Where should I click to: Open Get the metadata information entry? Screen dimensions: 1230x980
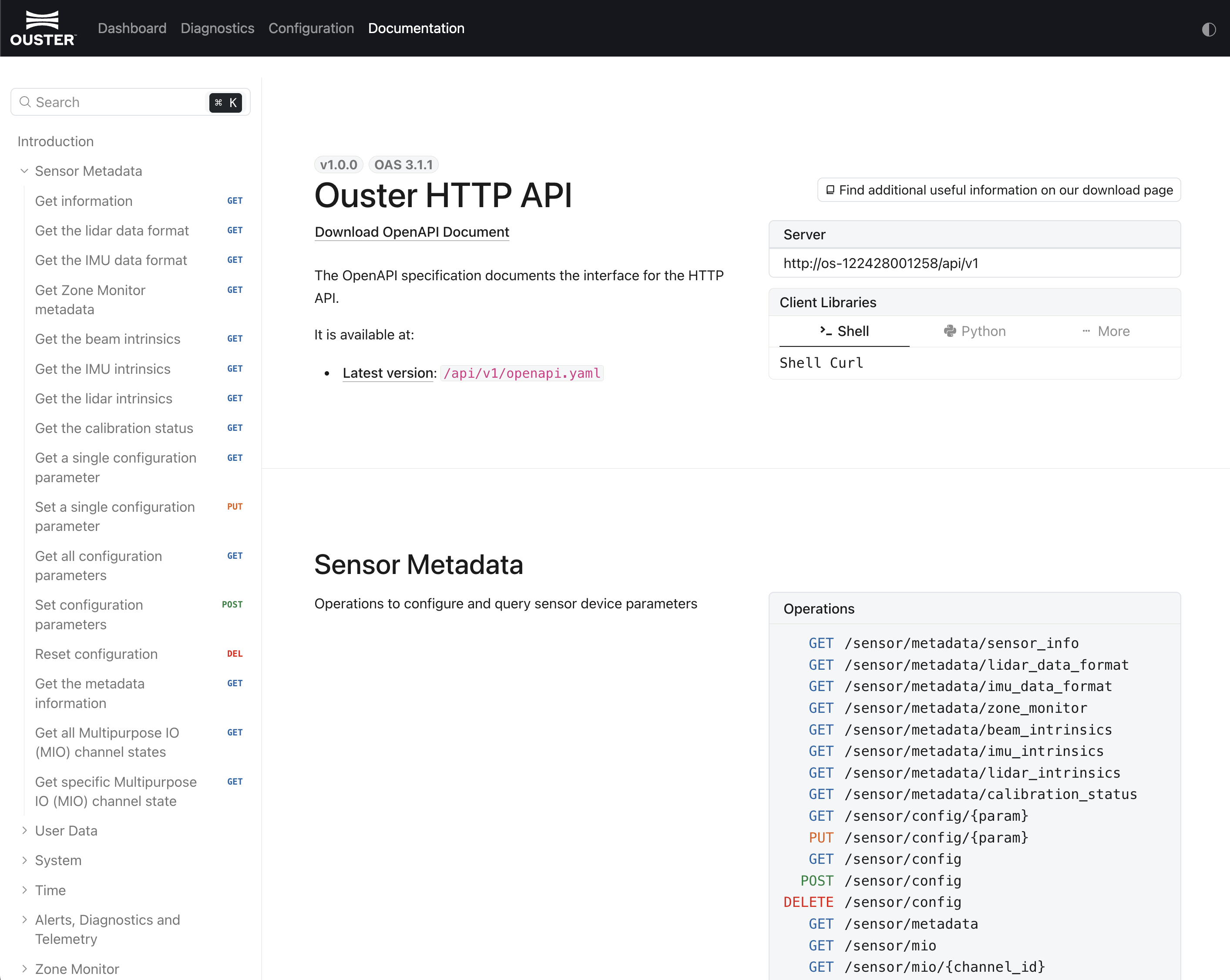pos(139,694)
